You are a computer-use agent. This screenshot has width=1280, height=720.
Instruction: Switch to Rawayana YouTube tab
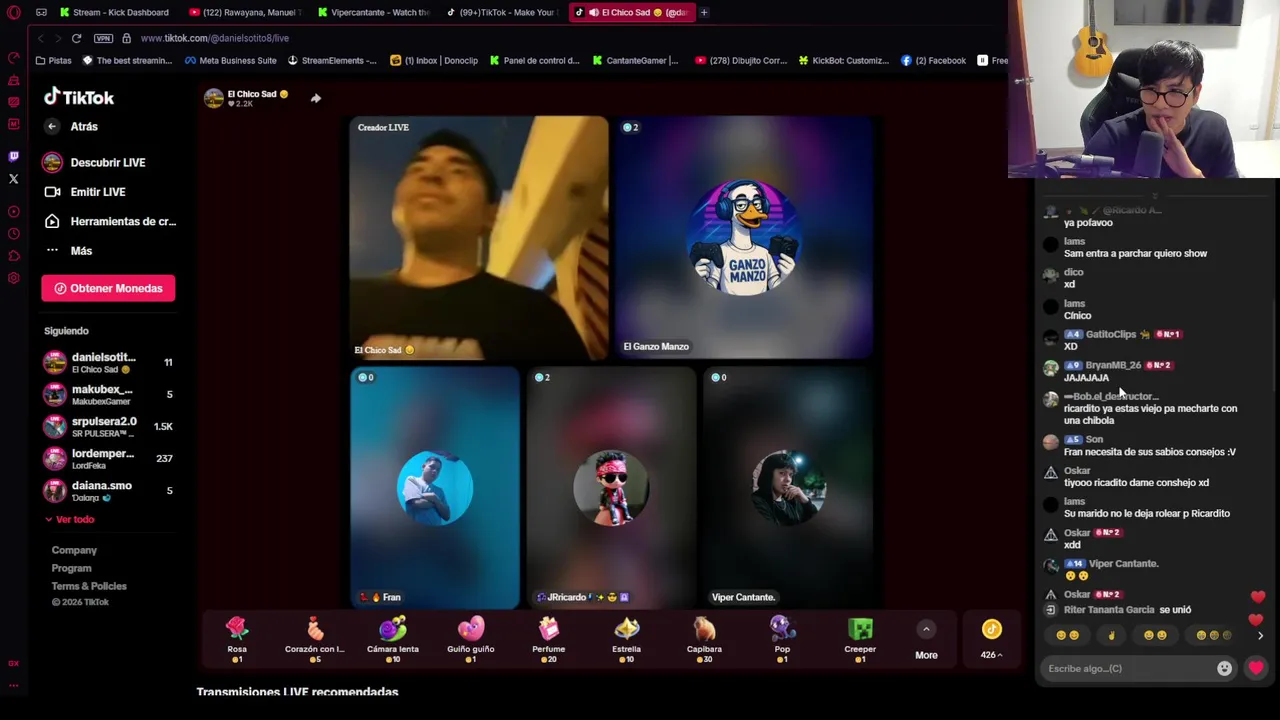(245, 12)
